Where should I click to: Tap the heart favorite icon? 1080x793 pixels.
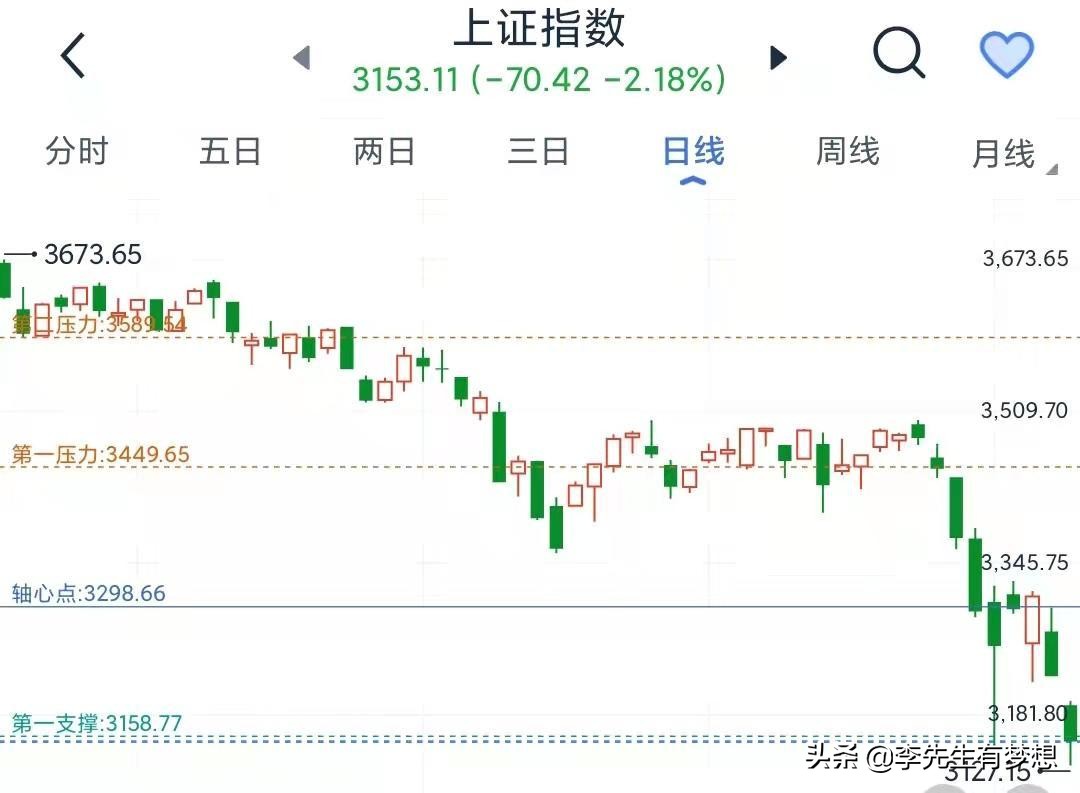[1007, 54]
